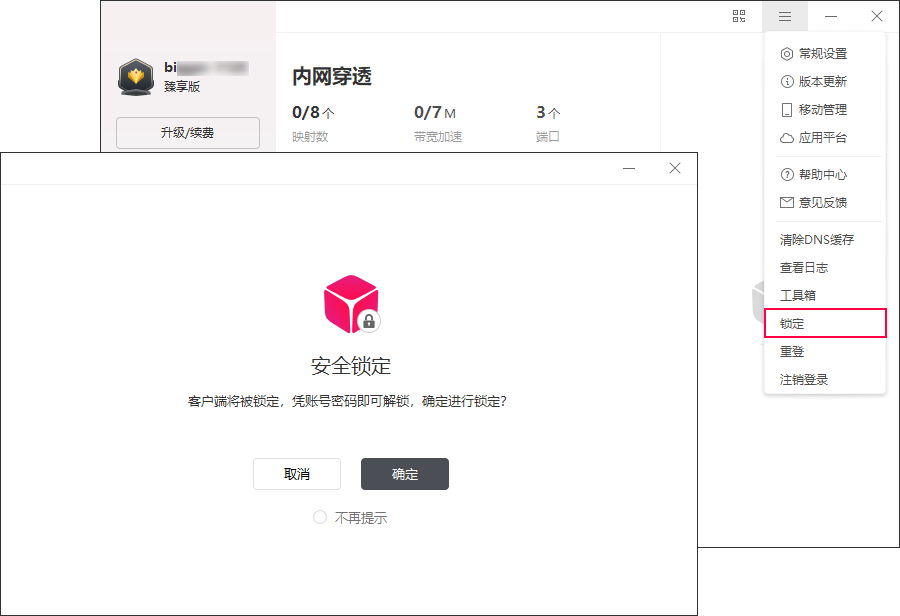Open 常规设置 general settings
Screen dimensions: 900x616
(822, 54)
